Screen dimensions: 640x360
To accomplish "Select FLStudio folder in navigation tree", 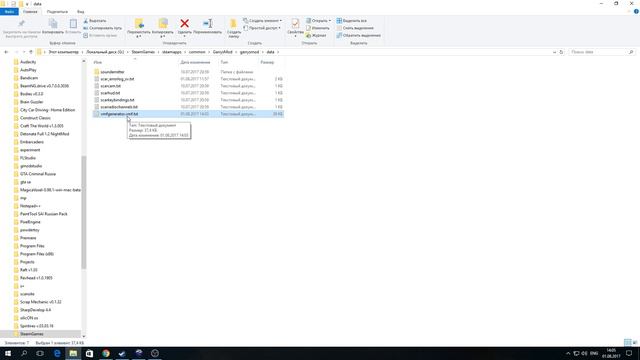I will 27,158.
